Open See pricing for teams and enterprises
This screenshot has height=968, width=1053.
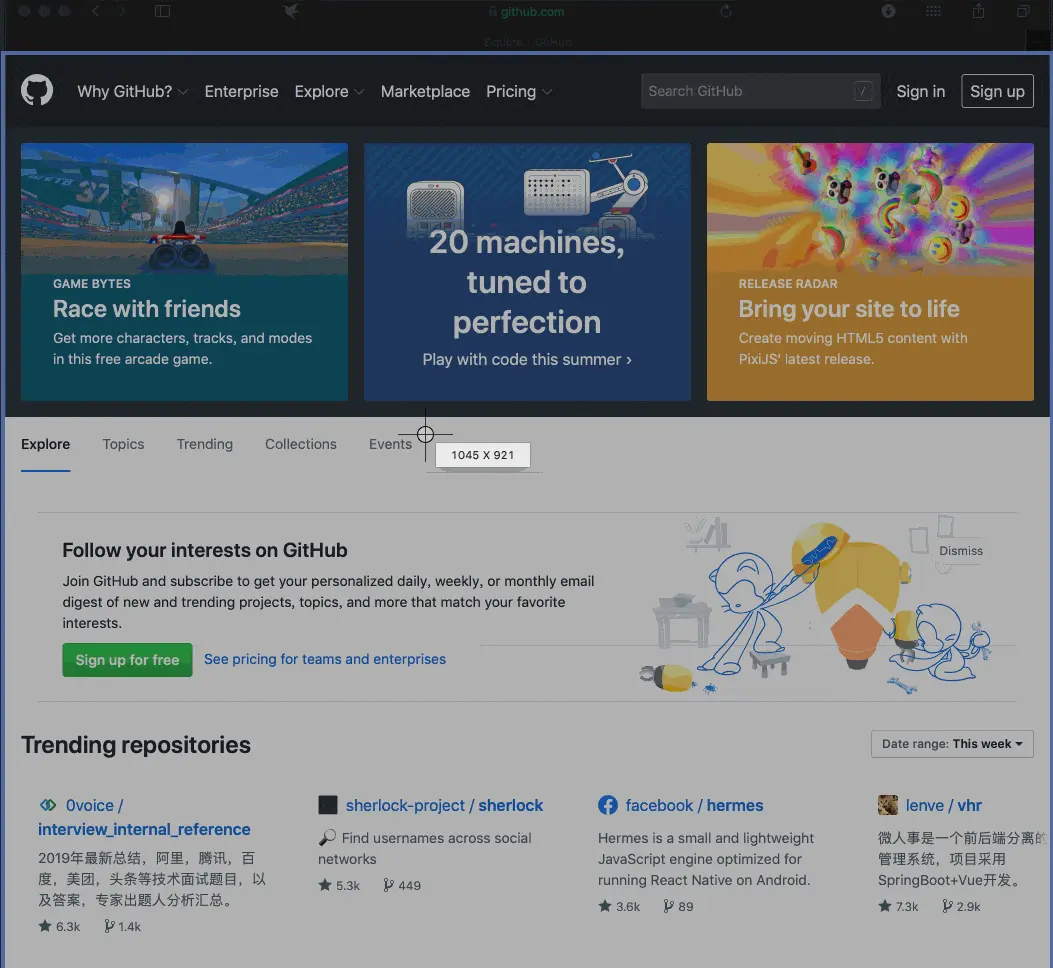(x=325, y=659)
